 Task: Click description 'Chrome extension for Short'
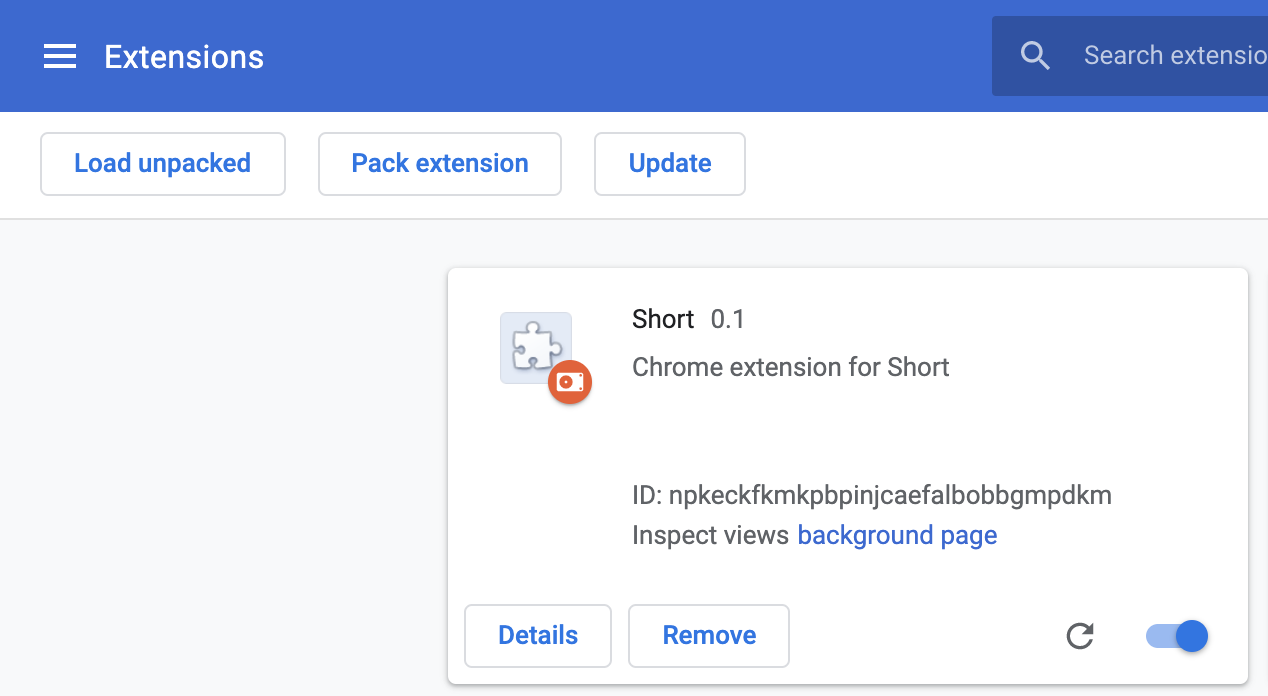coord(791,367)
